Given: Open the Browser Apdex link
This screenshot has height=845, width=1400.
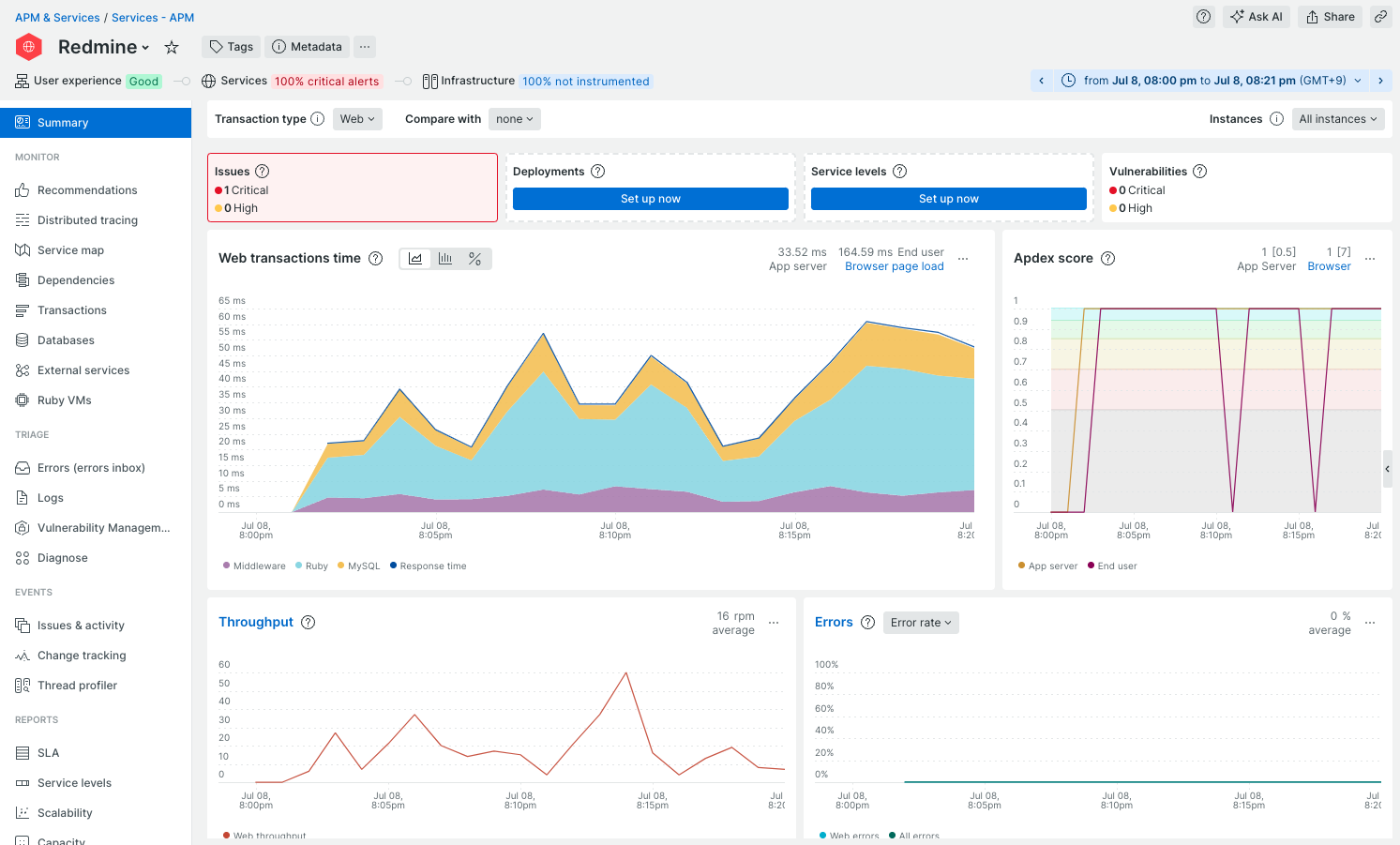Looking at the screenshot, I should [1330, 266].
